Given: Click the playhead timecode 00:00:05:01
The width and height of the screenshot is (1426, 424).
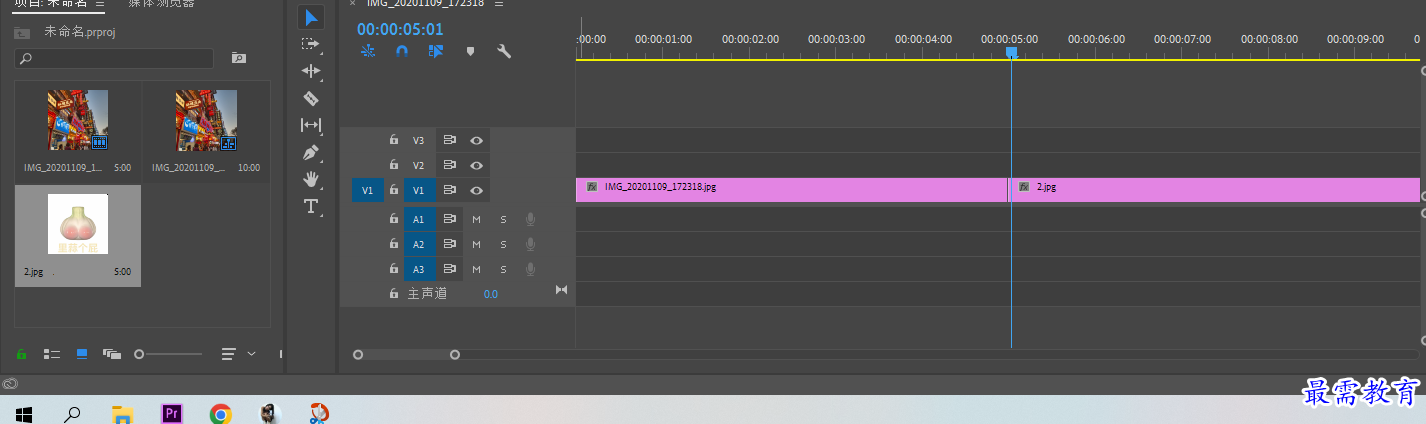Looking at the screenshot, I should coord(400,29).
